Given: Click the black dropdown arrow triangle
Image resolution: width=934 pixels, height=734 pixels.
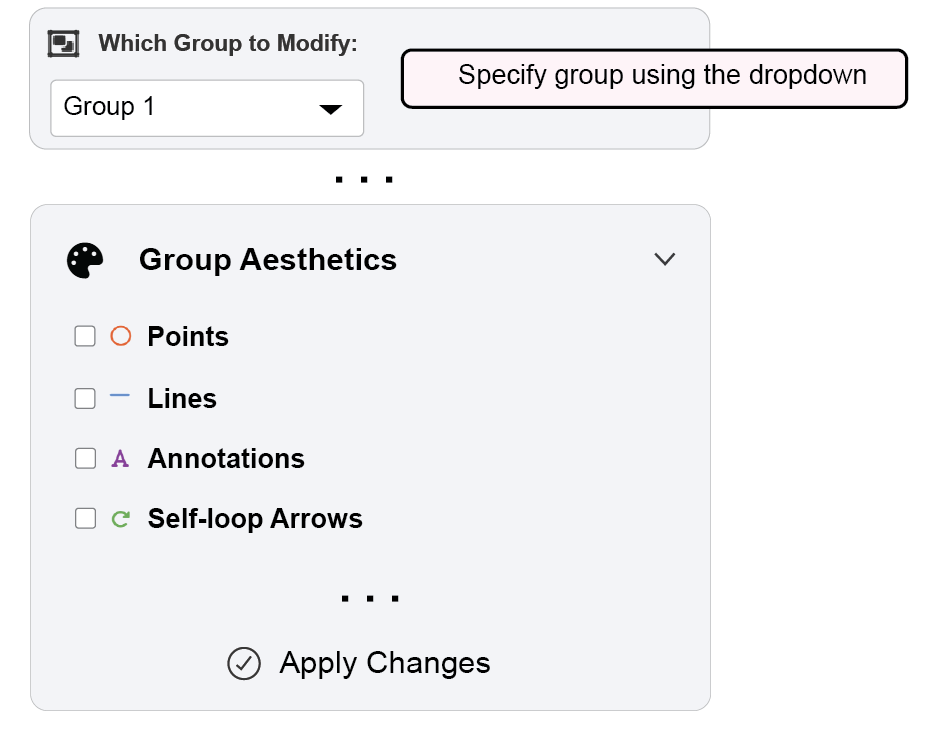Looking at the screenshot, I should tap(330, 109).
